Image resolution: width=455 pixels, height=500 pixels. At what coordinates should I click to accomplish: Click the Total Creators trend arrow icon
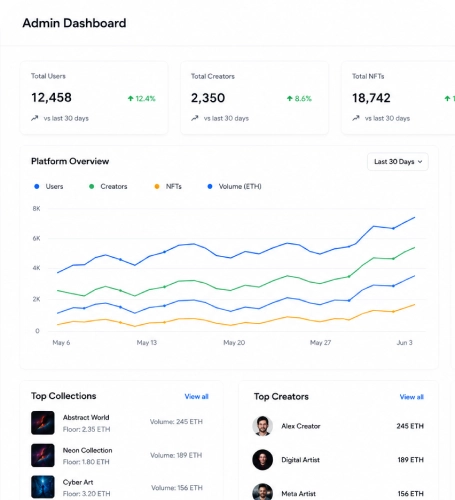click(195, 118)
